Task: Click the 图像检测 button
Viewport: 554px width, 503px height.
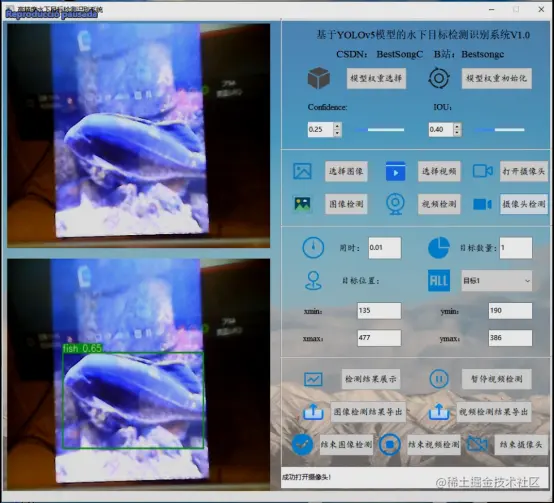Action: (x=346, y=204)
